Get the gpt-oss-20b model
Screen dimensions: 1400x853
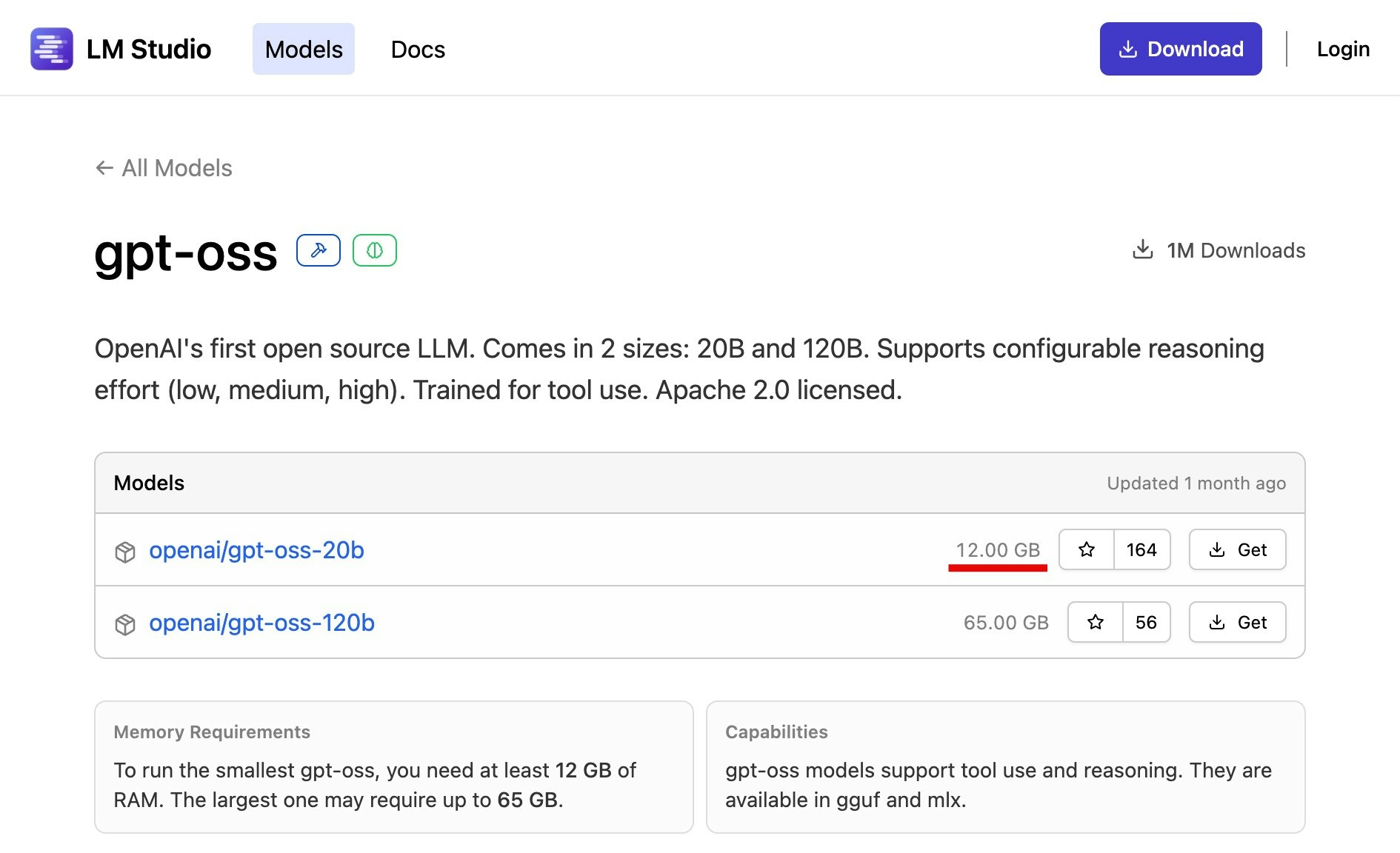1237,549
